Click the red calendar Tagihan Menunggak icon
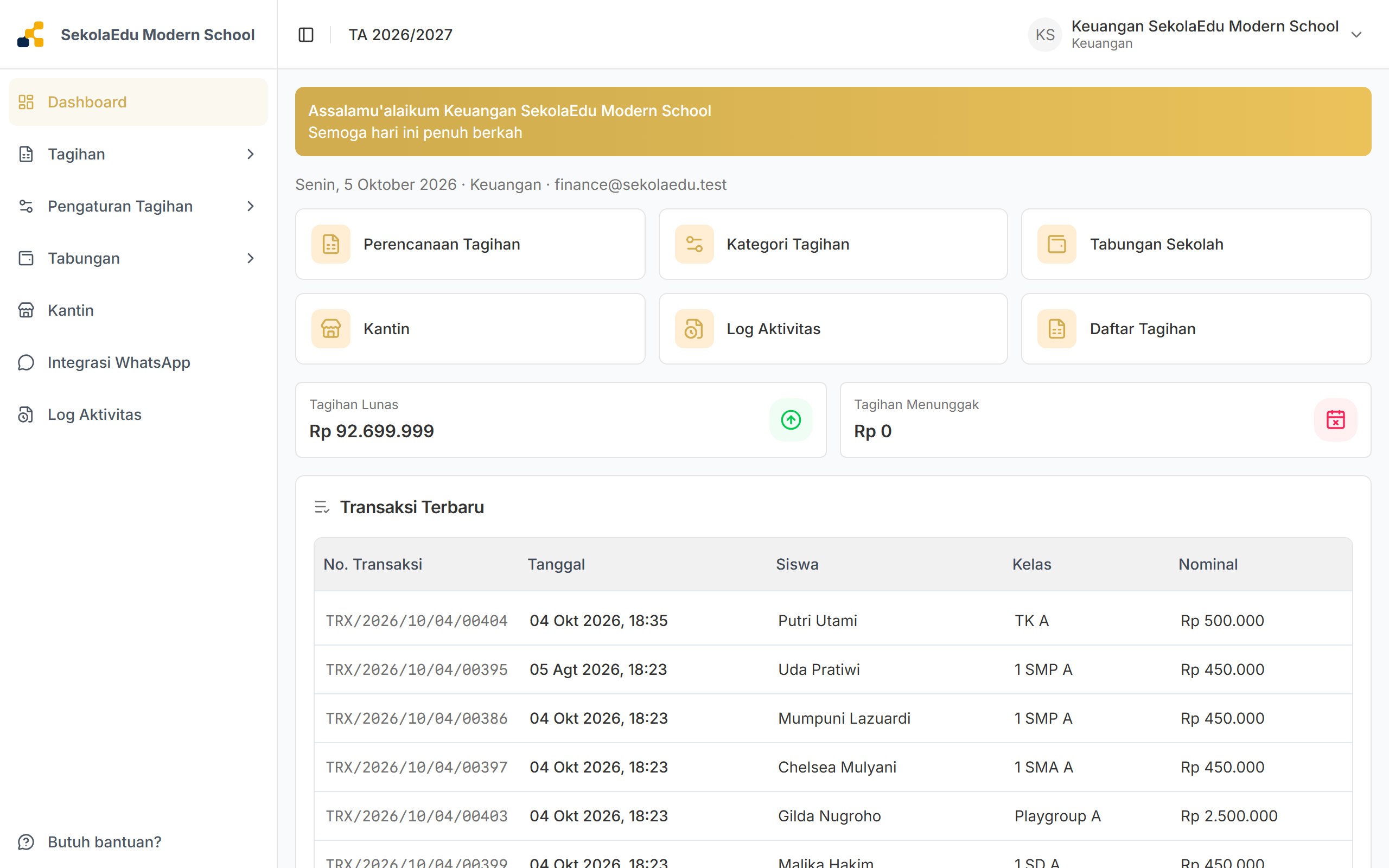 (1336, 420)
